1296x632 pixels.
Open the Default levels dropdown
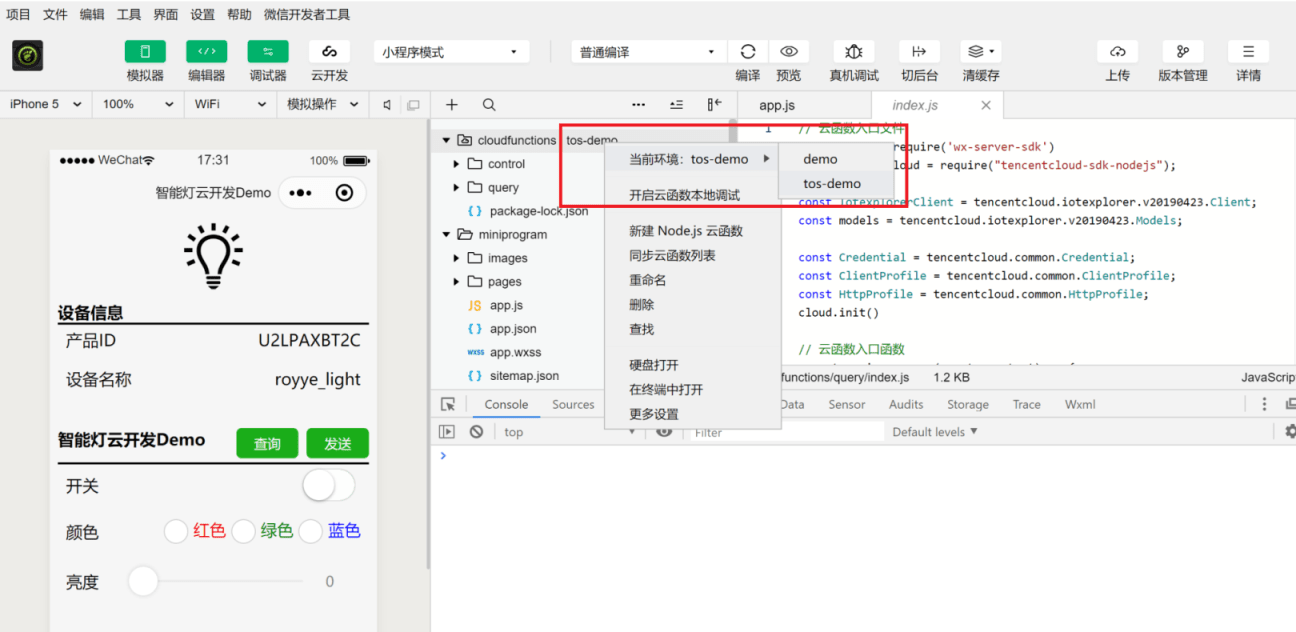[935, 432]
